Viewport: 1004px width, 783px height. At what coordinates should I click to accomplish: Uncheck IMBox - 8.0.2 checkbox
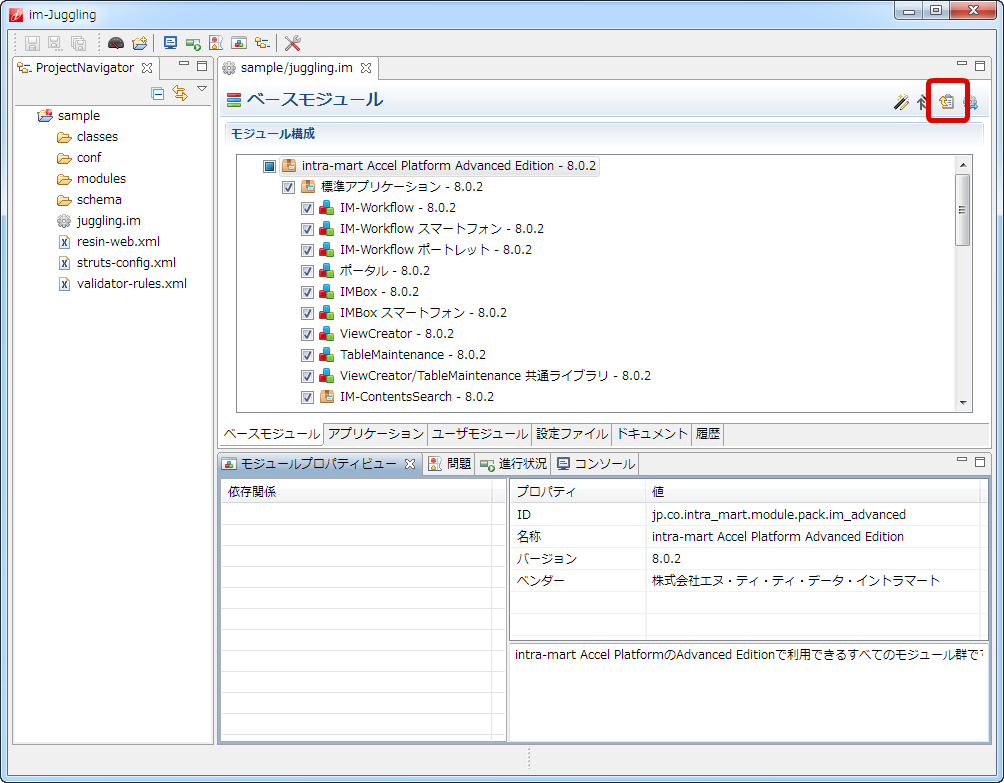pyautogui.click(x=307, y=293)
